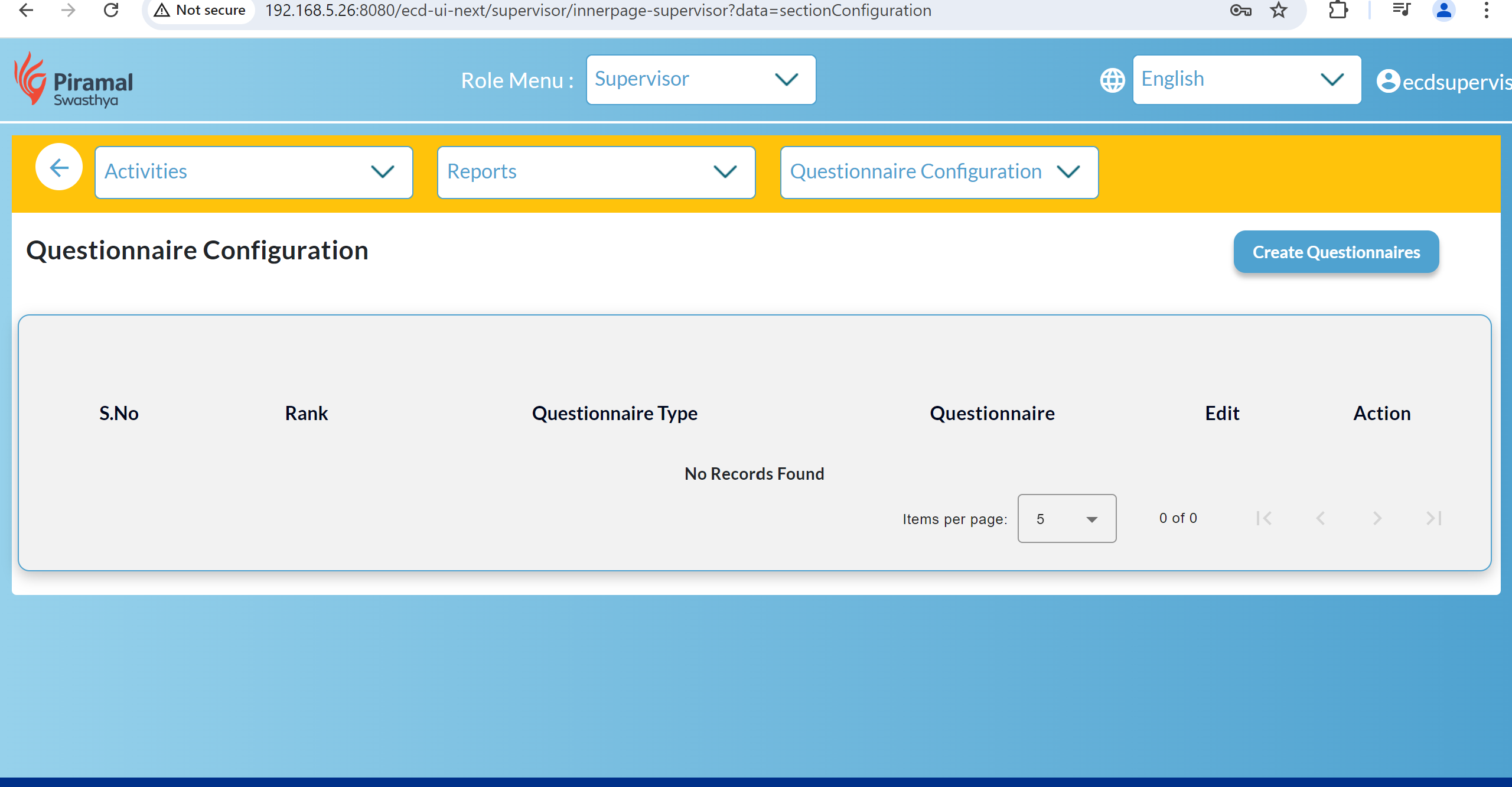1512x787 pixels.
Task: Click the globe language icon
Action: [1112, 80]
